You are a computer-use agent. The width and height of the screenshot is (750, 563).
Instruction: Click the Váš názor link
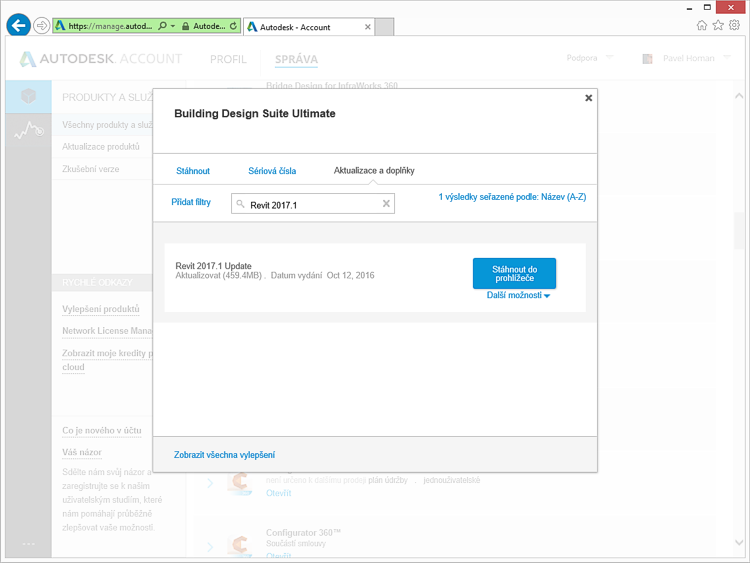click(x=82, y=453)
